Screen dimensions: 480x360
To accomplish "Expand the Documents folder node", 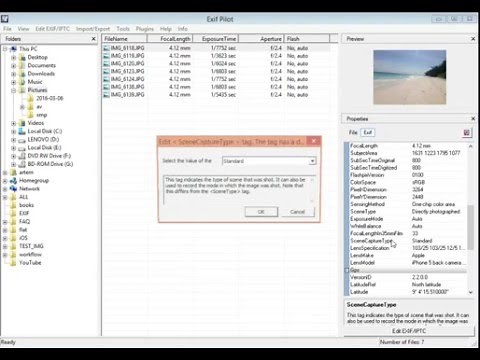I will tap(14, 66).
